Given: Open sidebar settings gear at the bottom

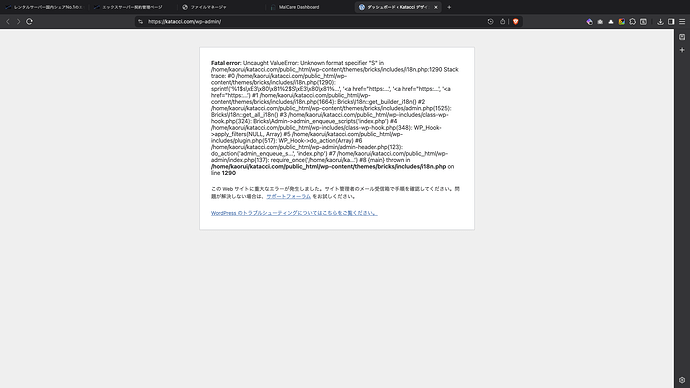Looking at the screenshot, I should click(x=682, y=380).
